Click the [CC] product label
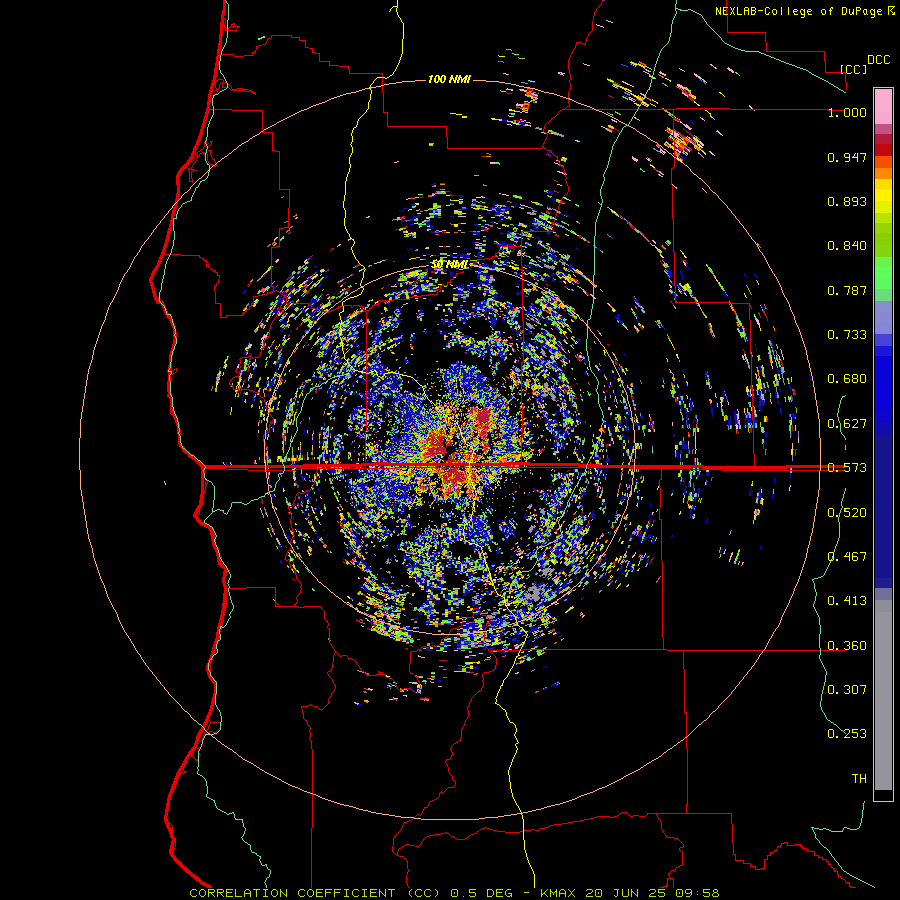 [x=854, y=69]
